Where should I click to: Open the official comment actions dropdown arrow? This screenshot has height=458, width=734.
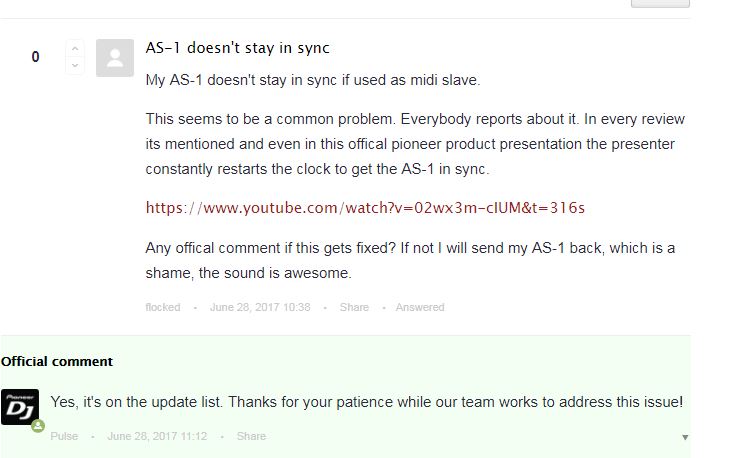point(685,437)
